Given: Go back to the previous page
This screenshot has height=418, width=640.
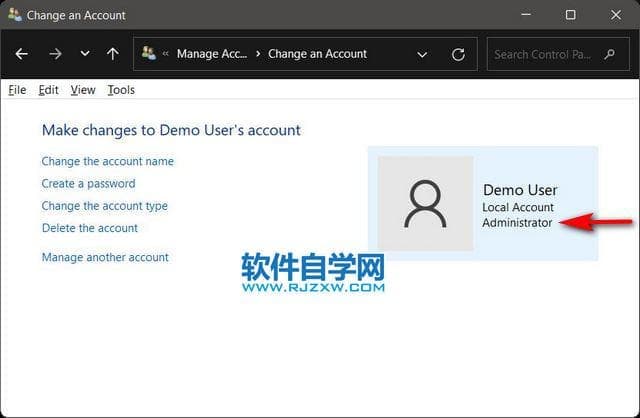Looking at the screenshot, I should [21, 54].
